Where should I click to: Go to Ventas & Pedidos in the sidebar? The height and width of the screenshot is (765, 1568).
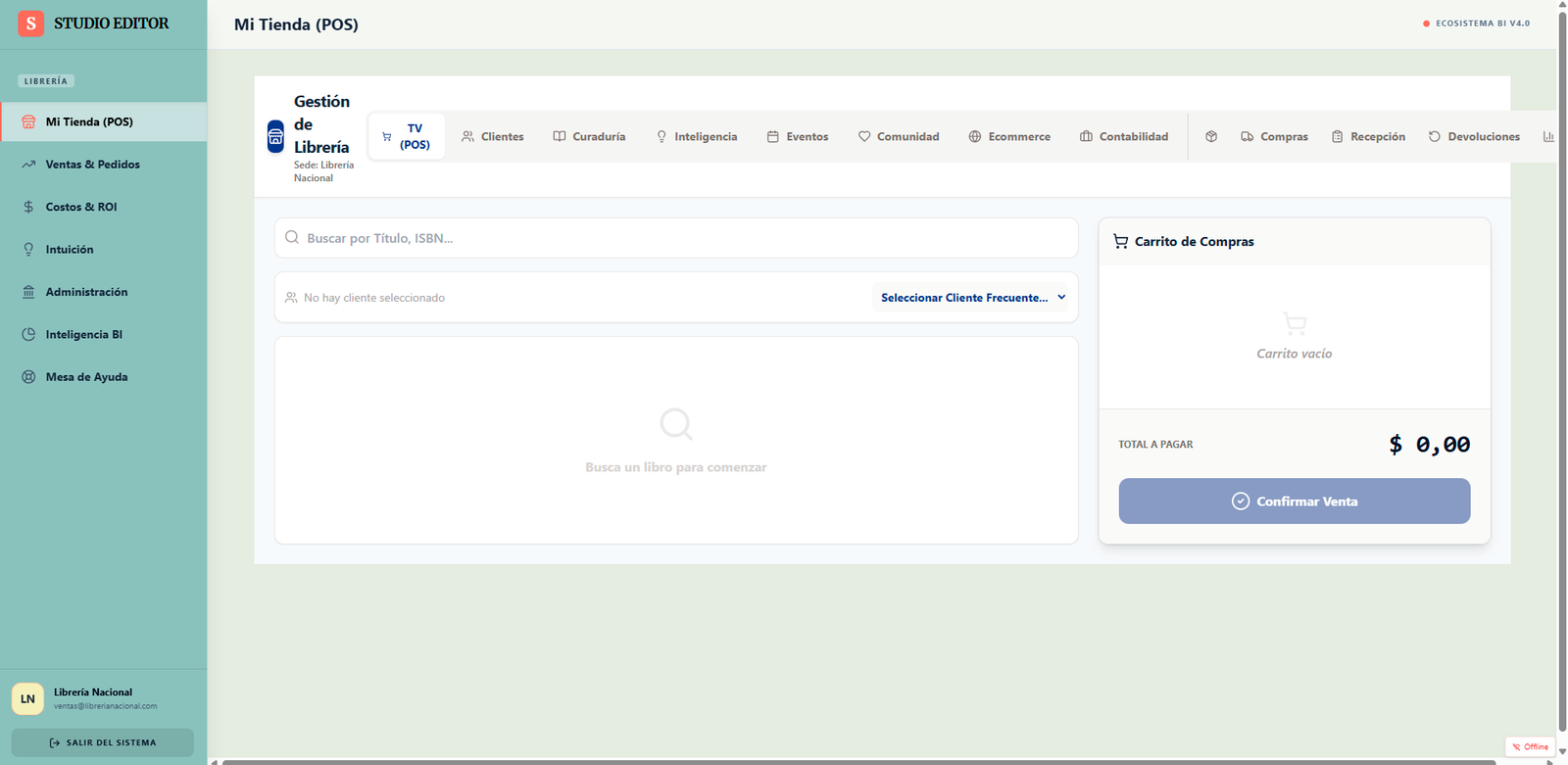pos(103,165)
